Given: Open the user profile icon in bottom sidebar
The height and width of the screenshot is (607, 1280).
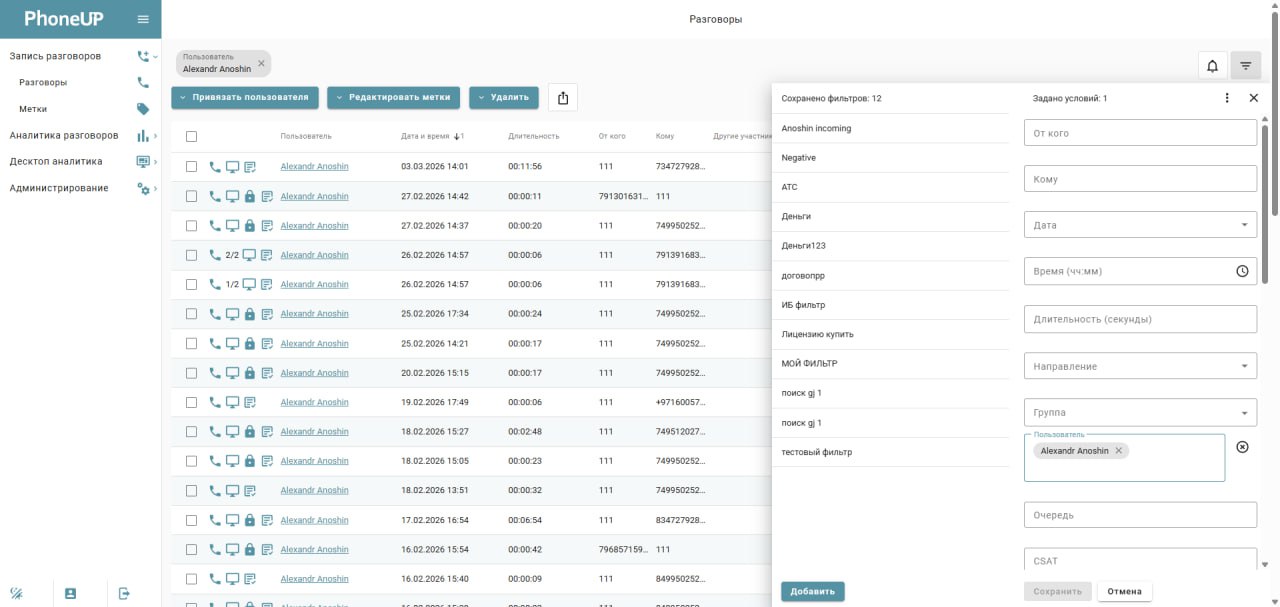Looking at the screenshot, I should tap(70, 593).
